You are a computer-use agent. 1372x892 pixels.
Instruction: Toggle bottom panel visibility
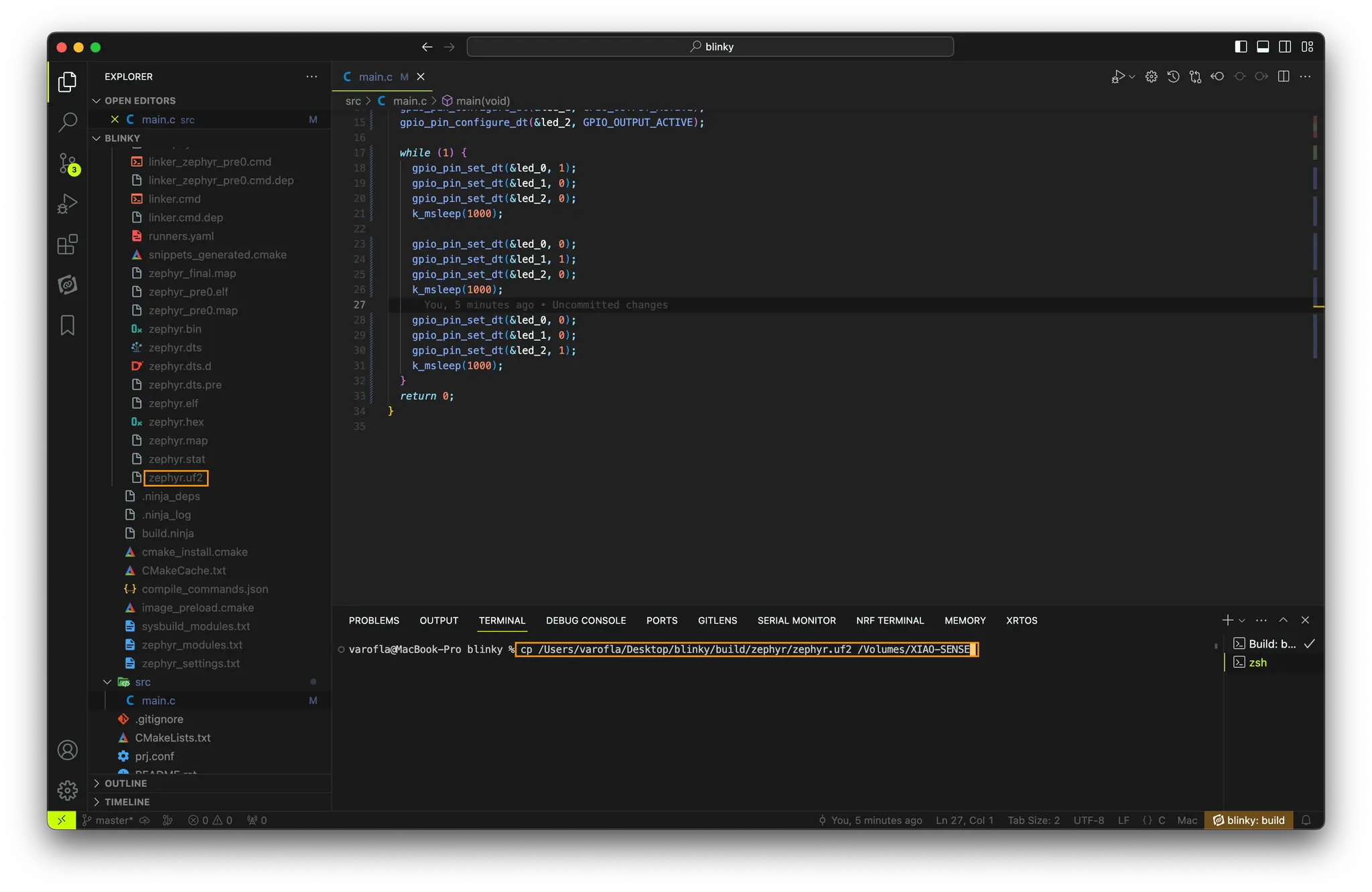pyautogui.click(x=1263, y=46)
